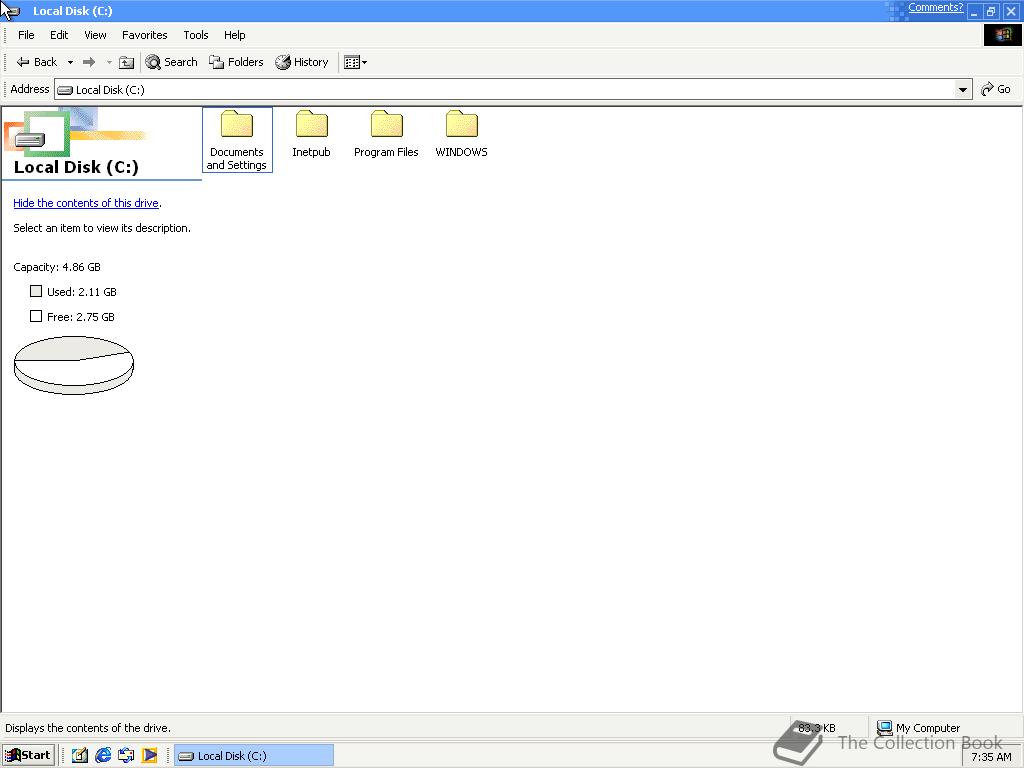Click the Comments? link in title bar
Viewport: 1024px width, 768px height.
coord(935,8)
